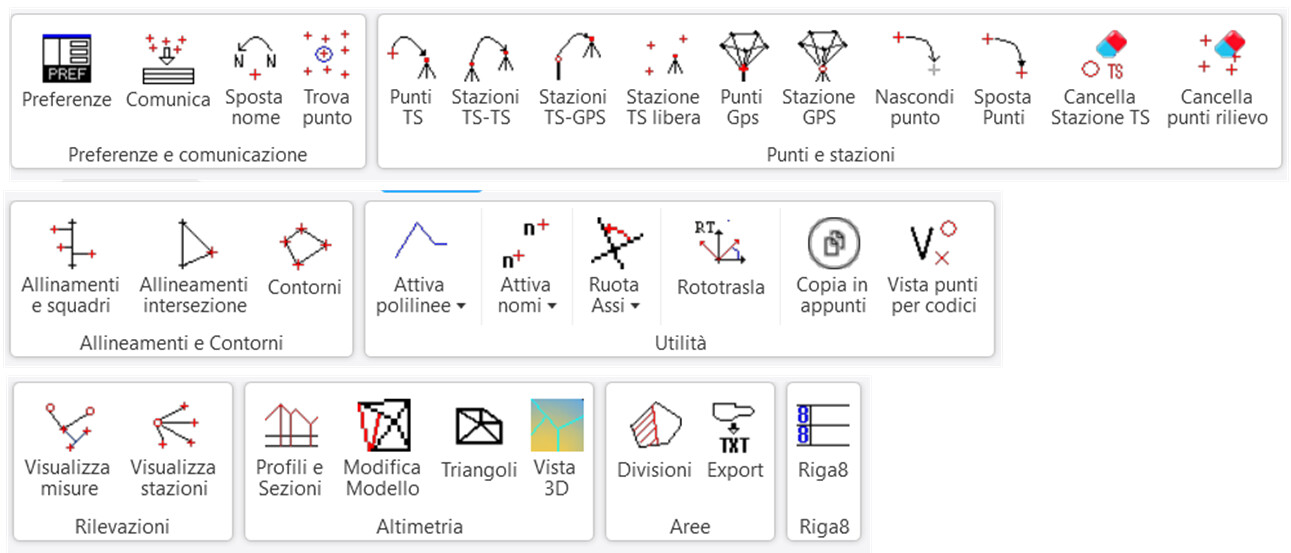Click the Comunica transfer icon

tap(168, 59)
